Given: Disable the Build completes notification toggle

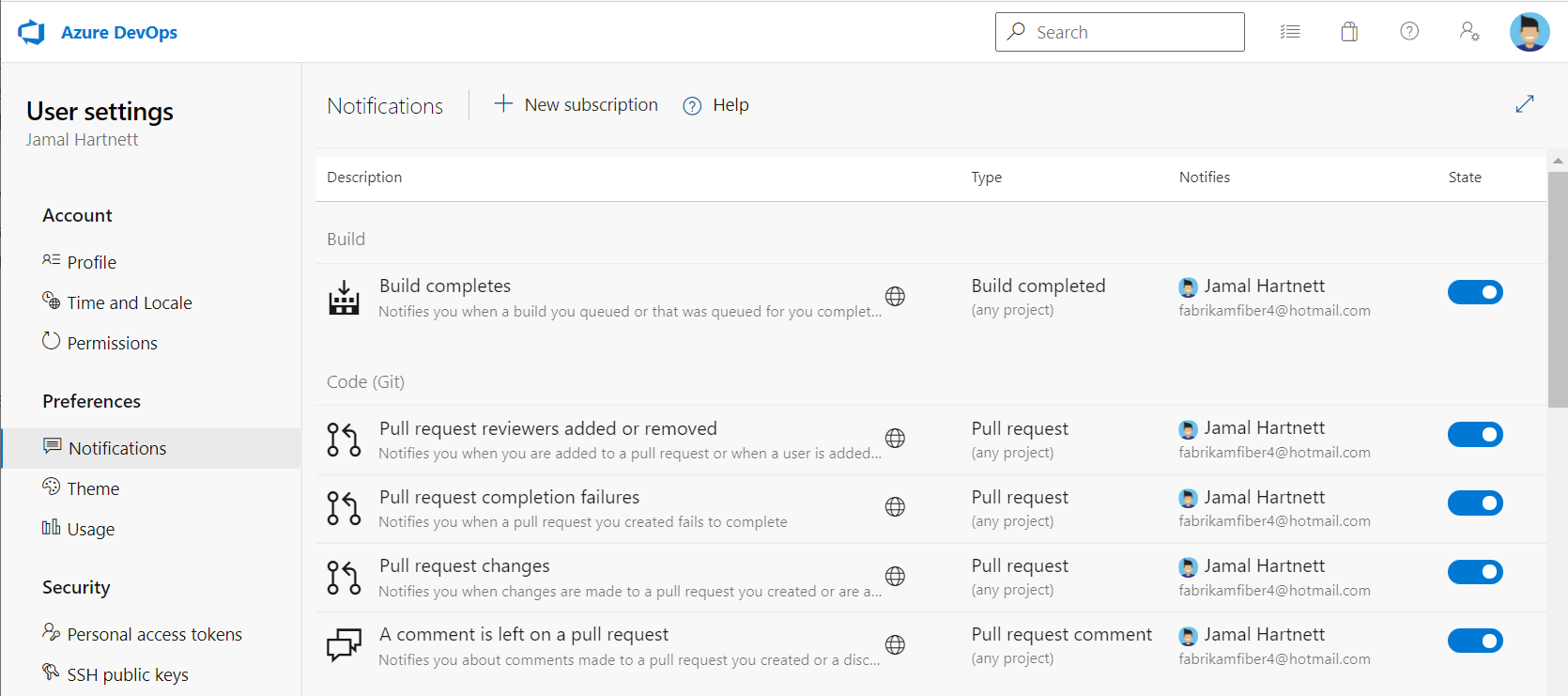Looking at the screenshot, I should tap(1474, 292).
